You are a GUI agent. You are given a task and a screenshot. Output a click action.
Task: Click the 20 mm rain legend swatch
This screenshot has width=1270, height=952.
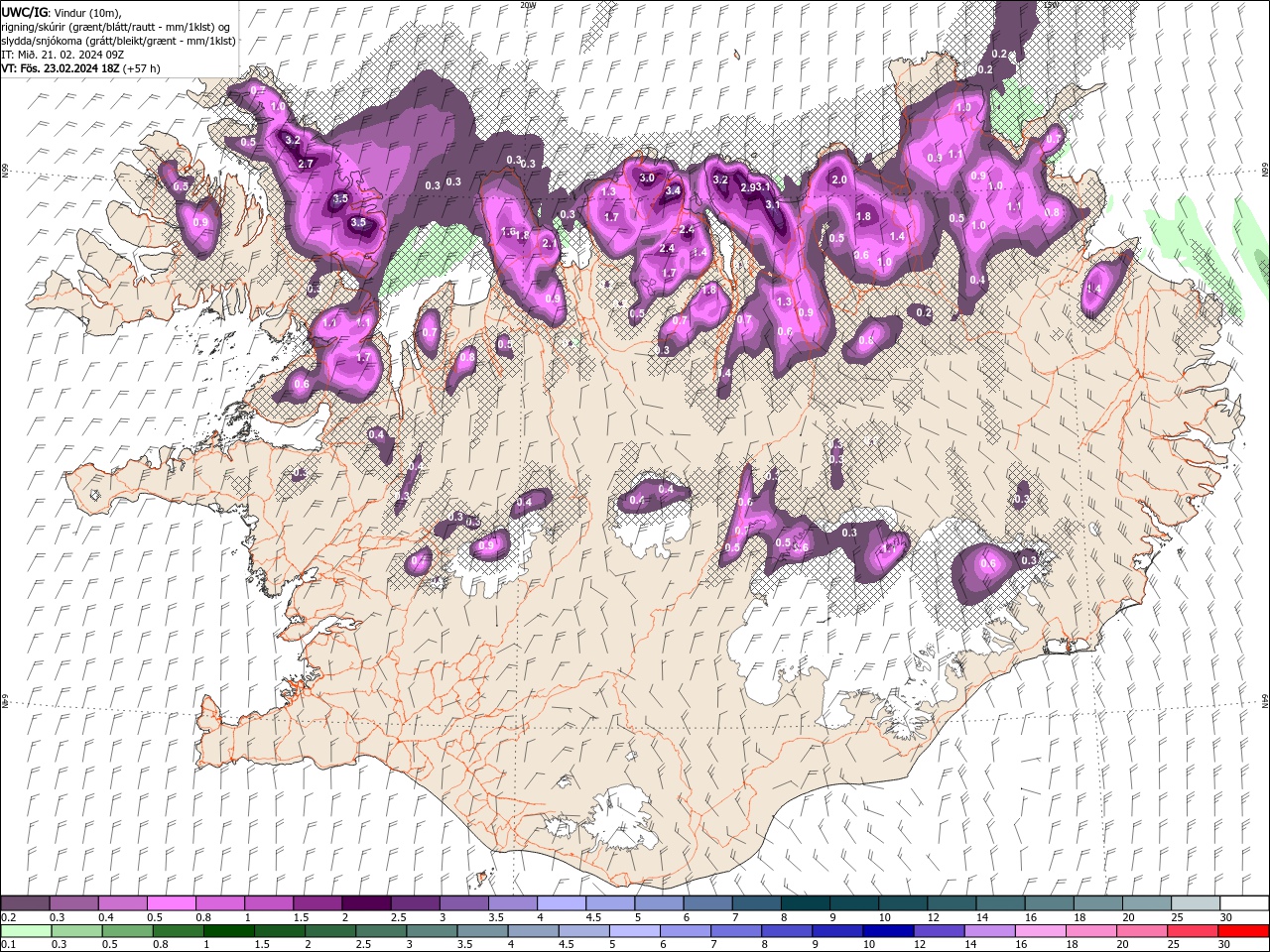pos(1141,931)
